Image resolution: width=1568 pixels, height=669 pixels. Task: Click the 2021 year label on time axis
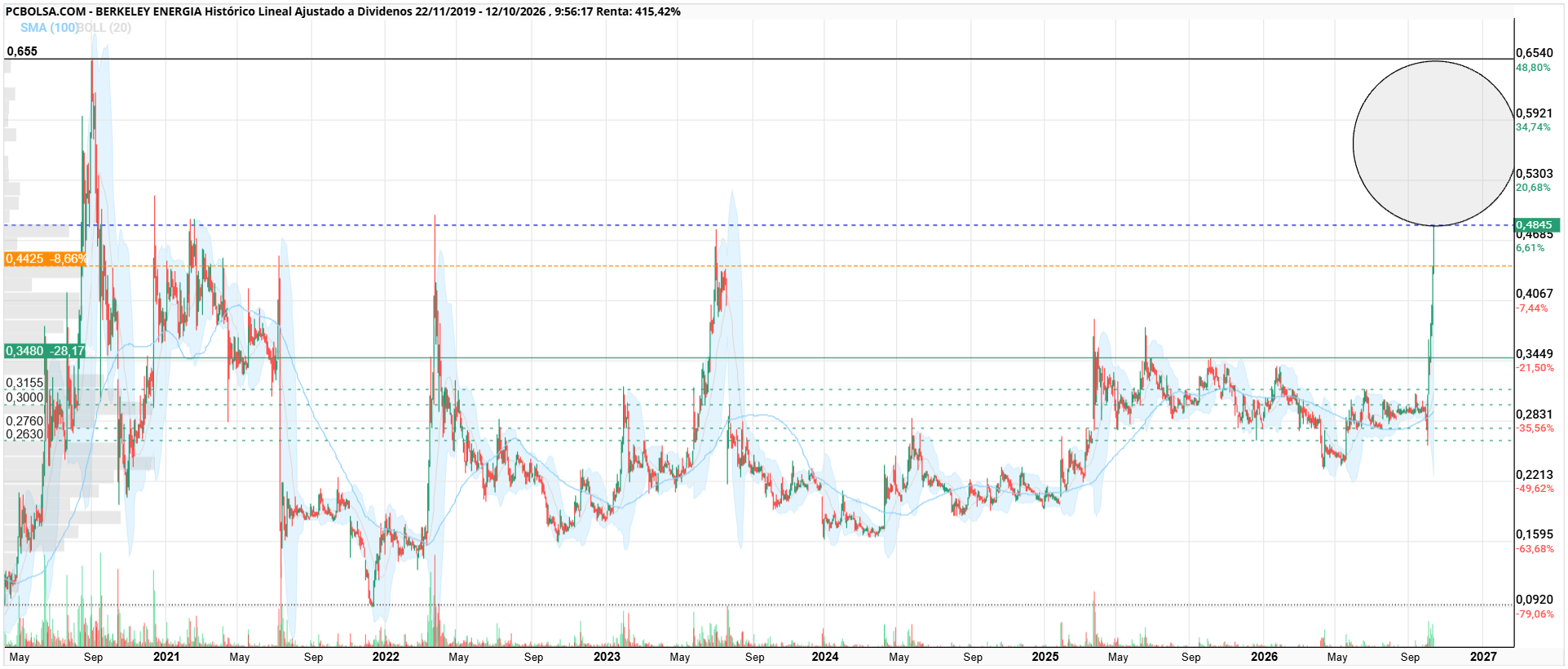pyautogui.click(x=166, y=657)
